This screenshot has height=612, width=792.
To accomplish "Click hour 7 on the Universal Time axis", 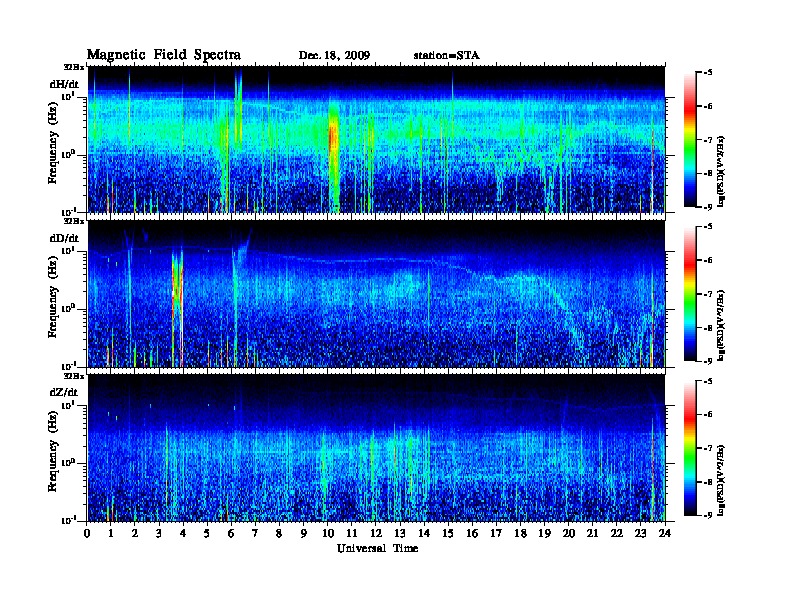I will click(255, 533).
